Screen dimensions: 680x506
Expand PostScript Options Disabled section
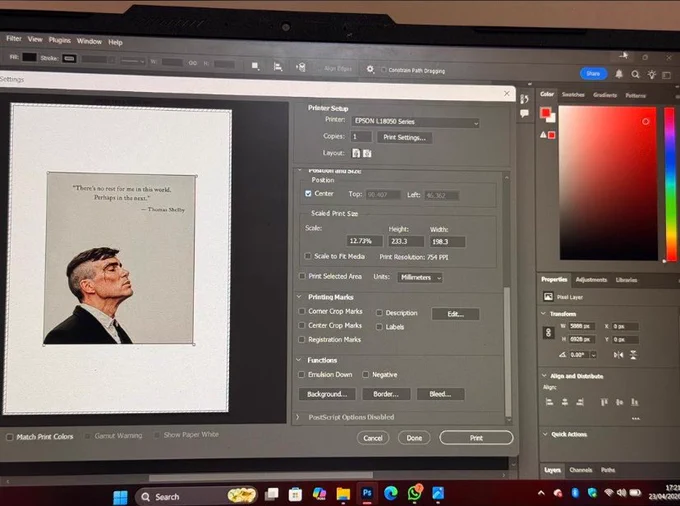pos(298,417)
